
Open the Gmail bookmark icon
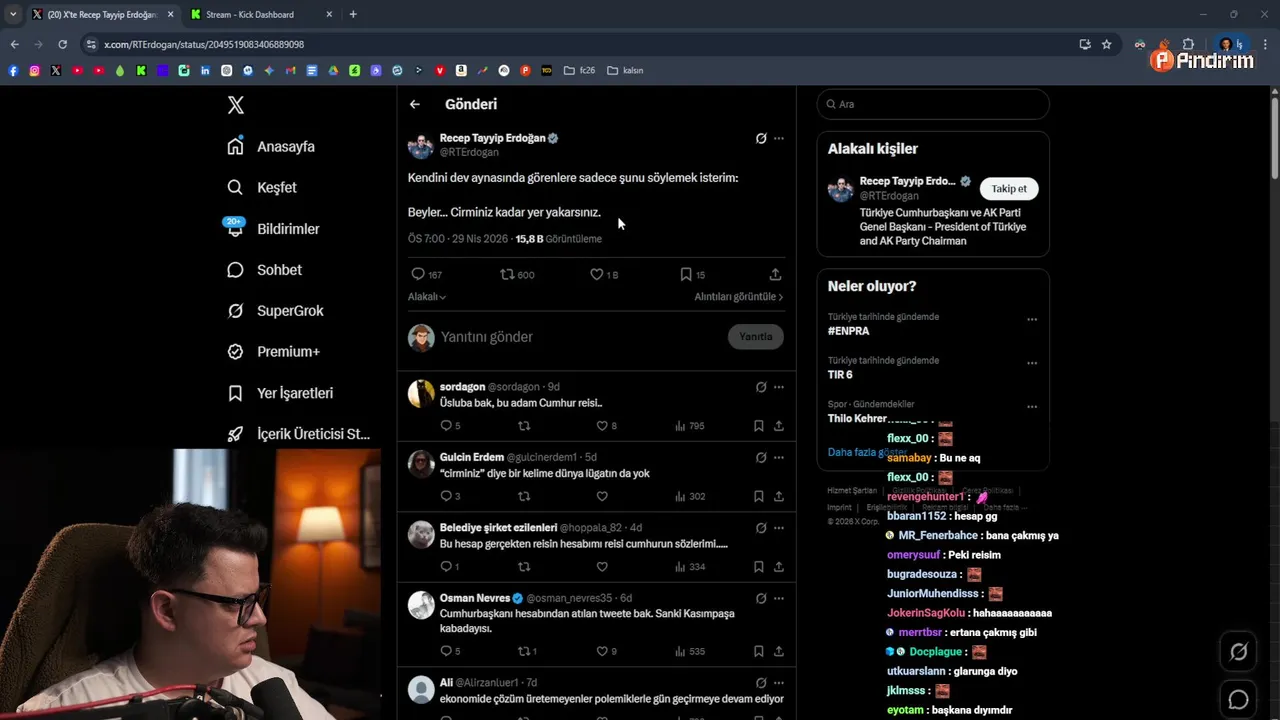pyautogui.click(x=290, y=70)
